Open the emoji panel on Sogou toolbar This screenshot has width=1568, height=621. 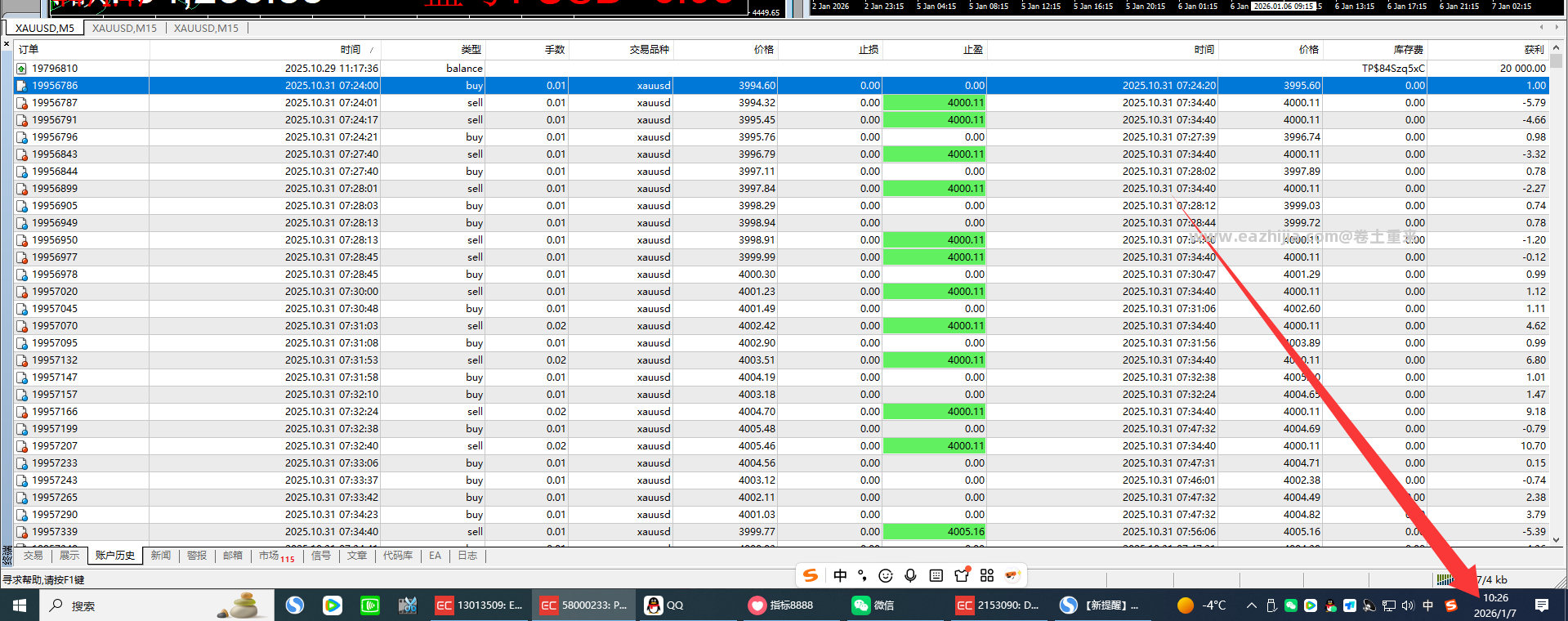point(886,576)
